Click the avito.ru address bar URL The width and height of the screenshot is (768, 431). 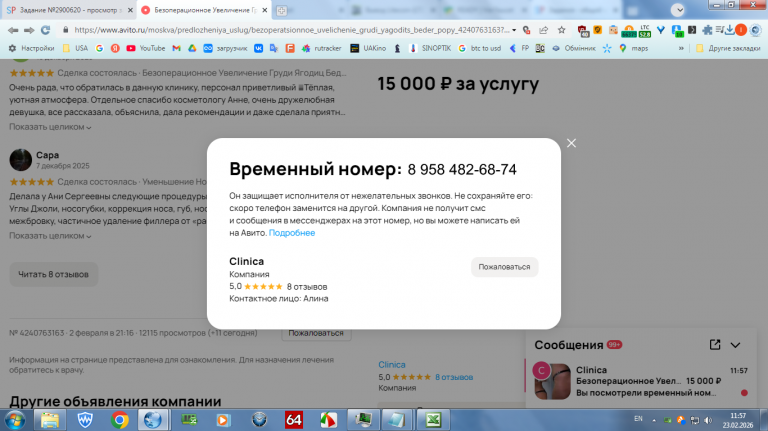pos(291,30)
